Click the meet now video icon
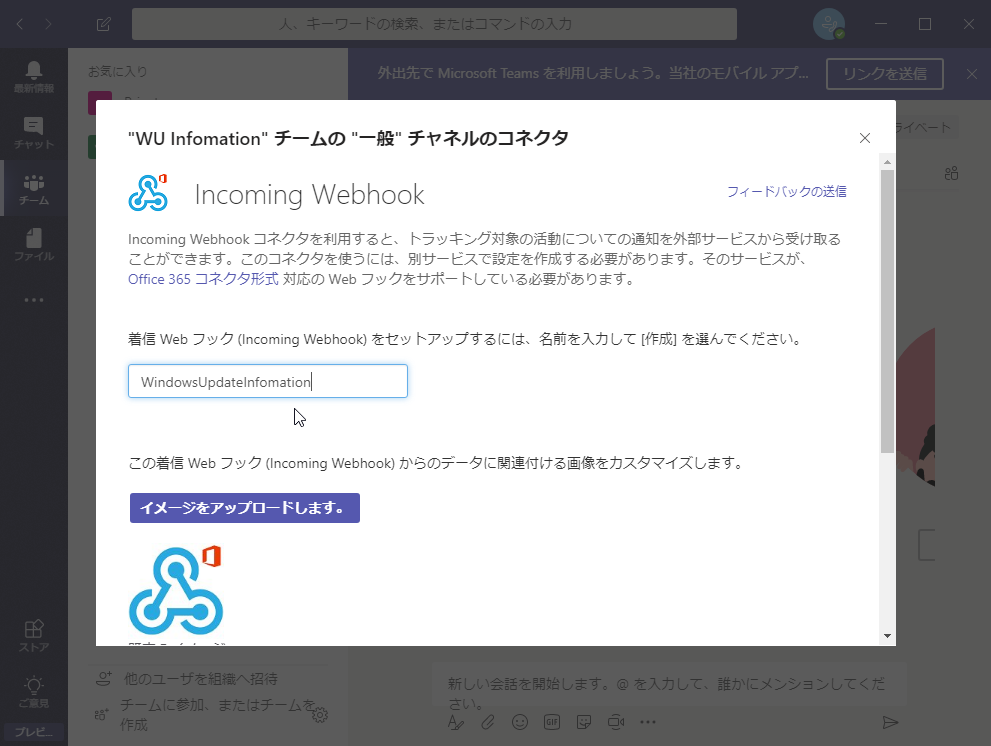 click(x=616, y=722)
